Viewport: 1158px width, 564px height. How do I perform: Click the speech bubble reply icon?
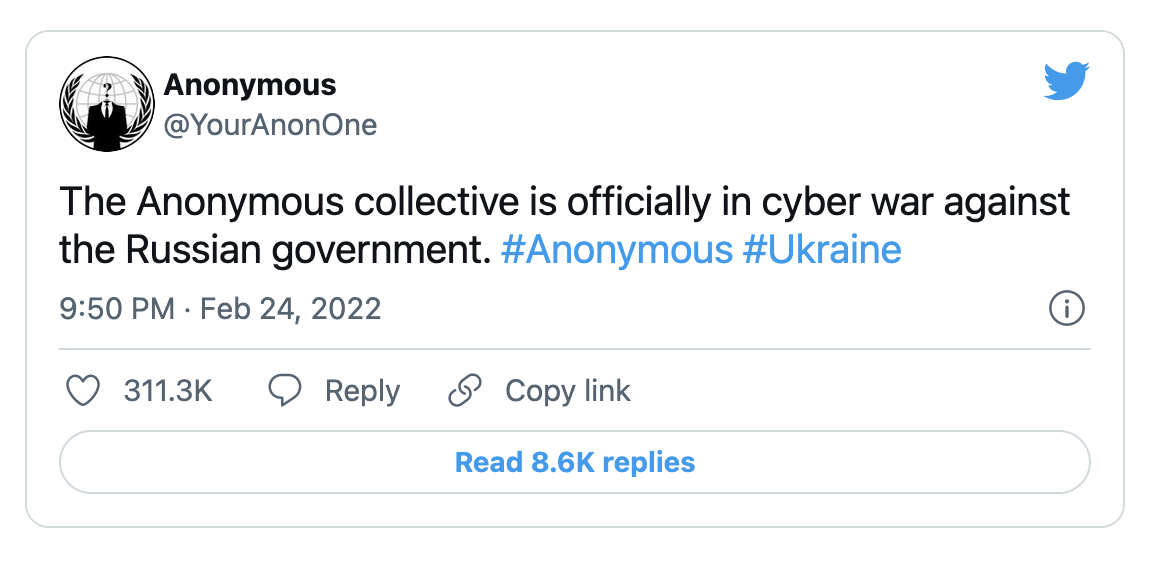[284, 391]
